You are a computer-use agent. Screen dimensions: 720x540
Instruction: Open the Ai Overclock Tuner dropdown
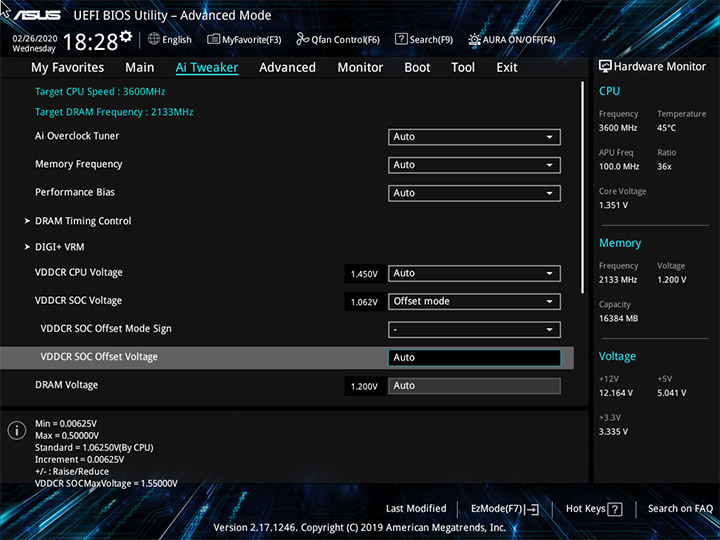click(x=474, y=137)
